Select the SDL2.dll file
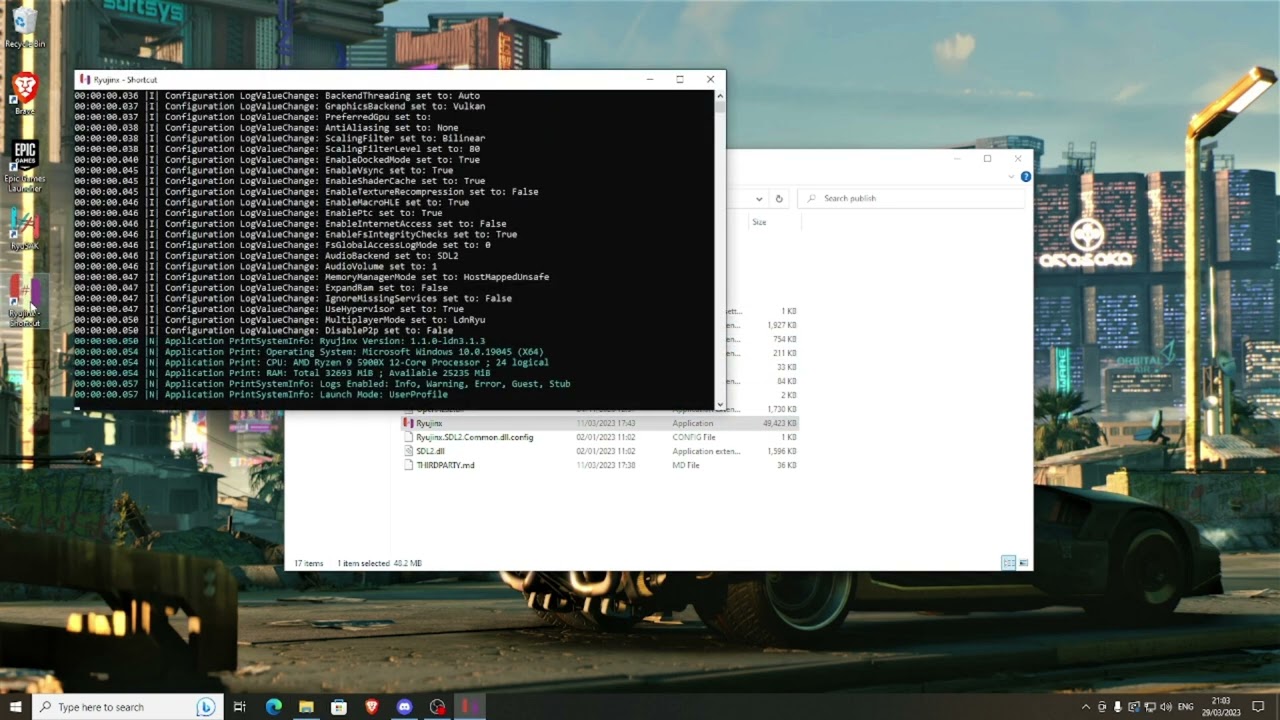1280x720 pixels. click(430, 451)
